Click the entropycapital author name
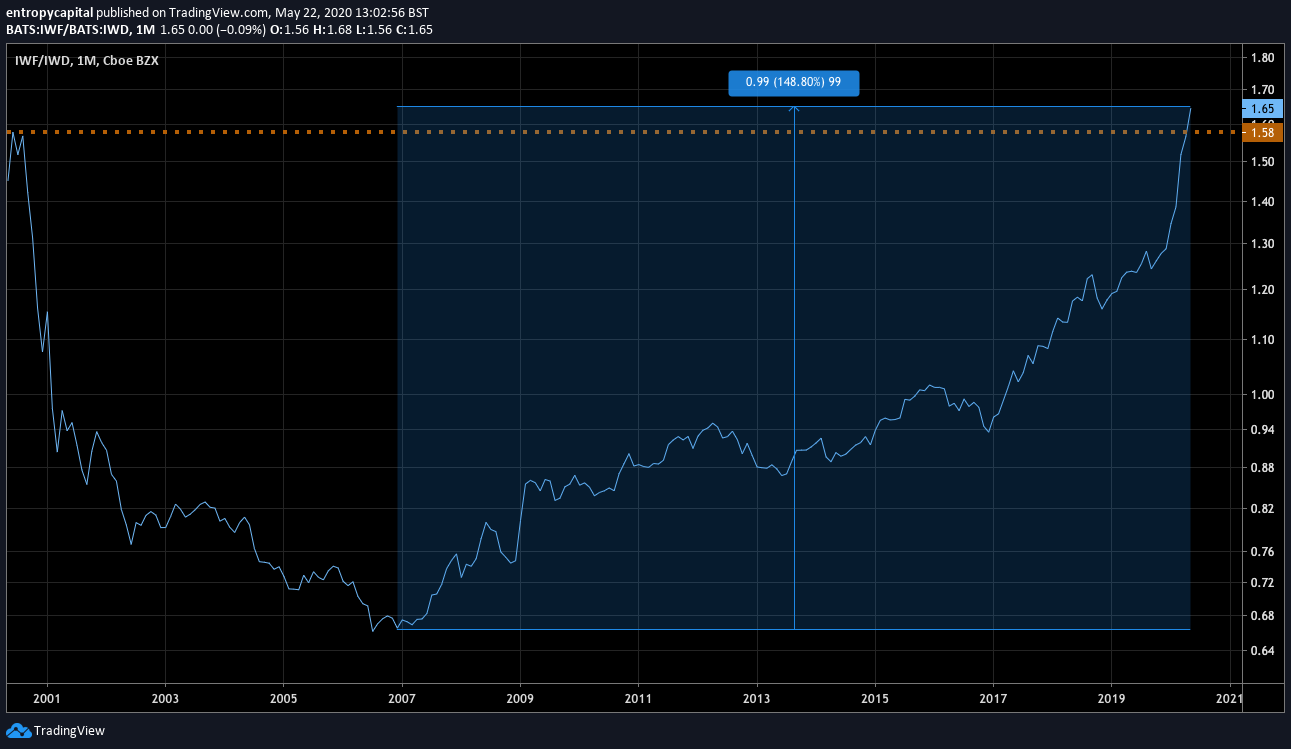This screenshot has width=1291, height=749. tap(51, 13)
